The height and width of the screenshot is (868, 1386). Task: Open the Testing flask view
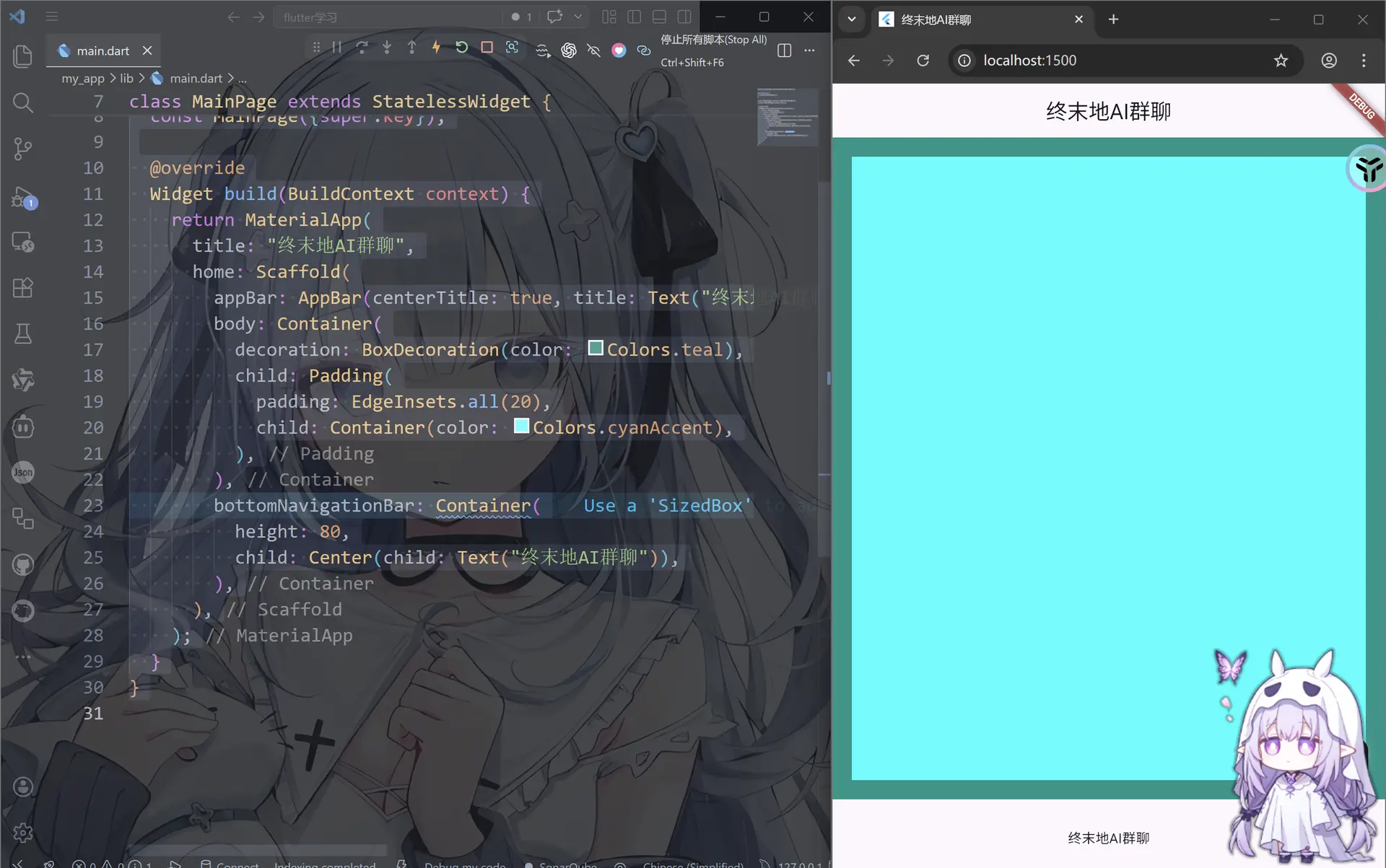23,333
